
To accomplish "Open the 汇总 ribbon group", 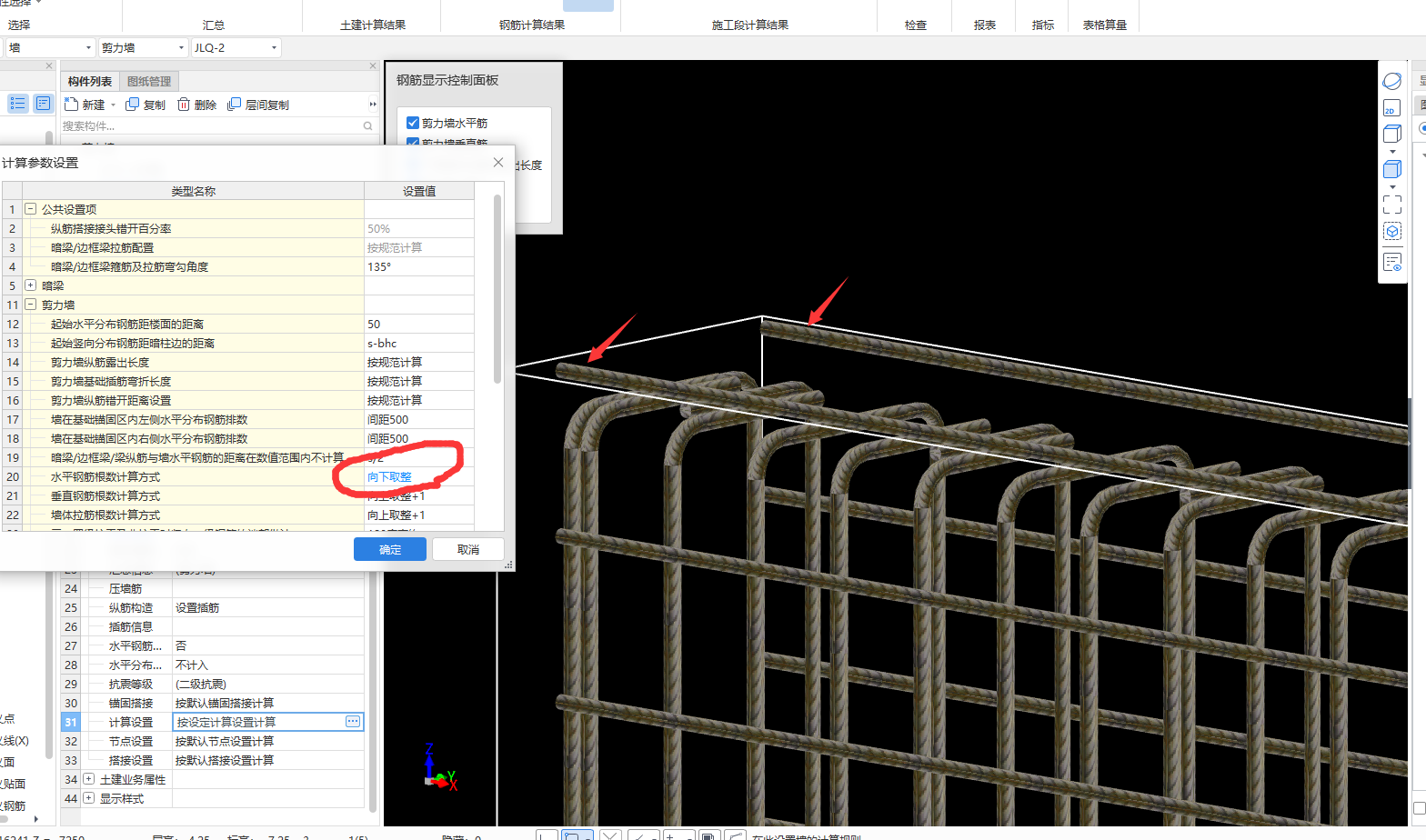I will coord(214,25).
